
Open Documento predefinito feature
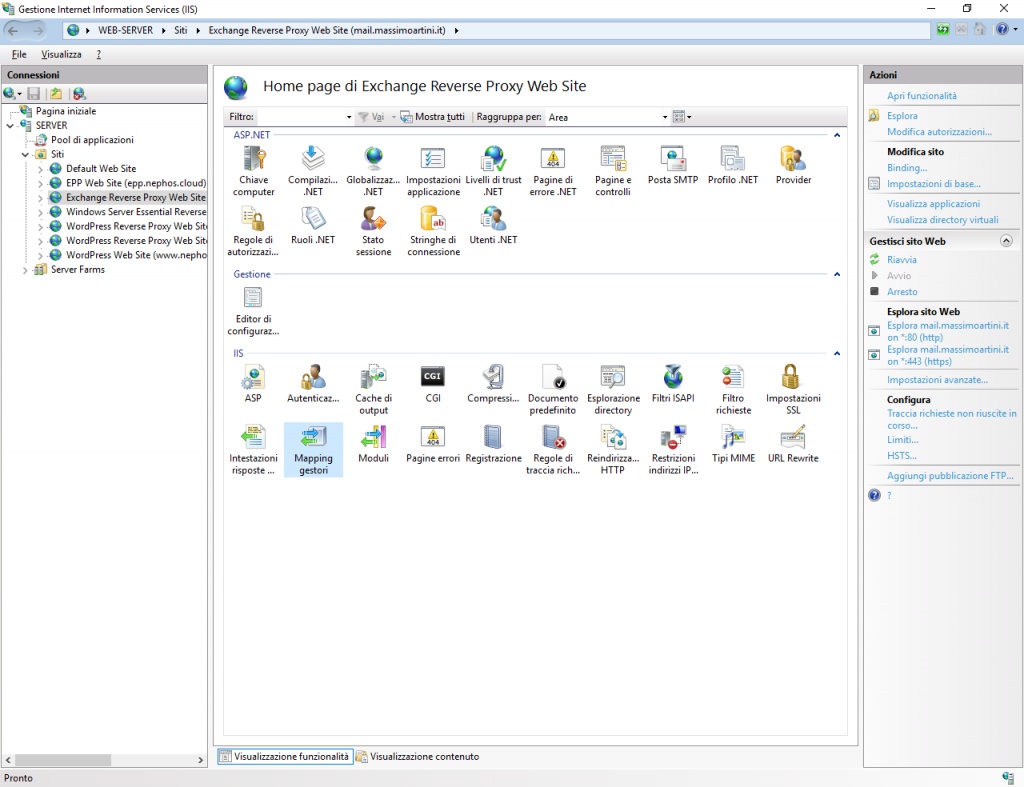pyautogui.click(x=553, y=389)
